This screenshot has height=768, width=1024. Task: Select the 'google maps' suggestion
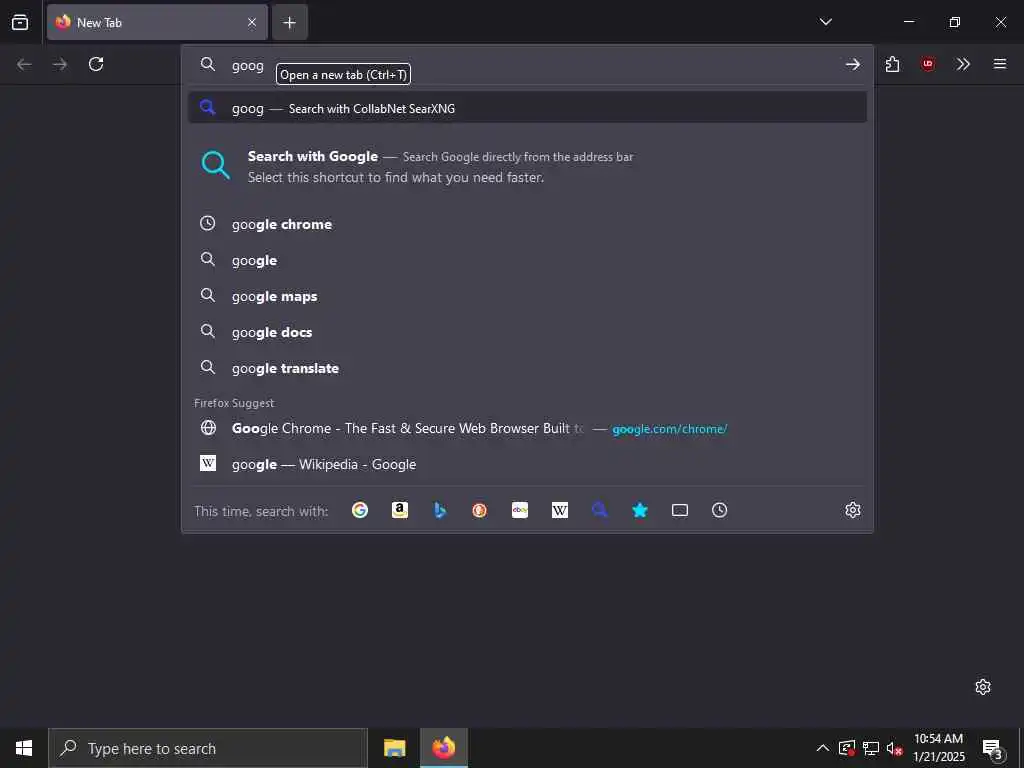coord(527,296)
